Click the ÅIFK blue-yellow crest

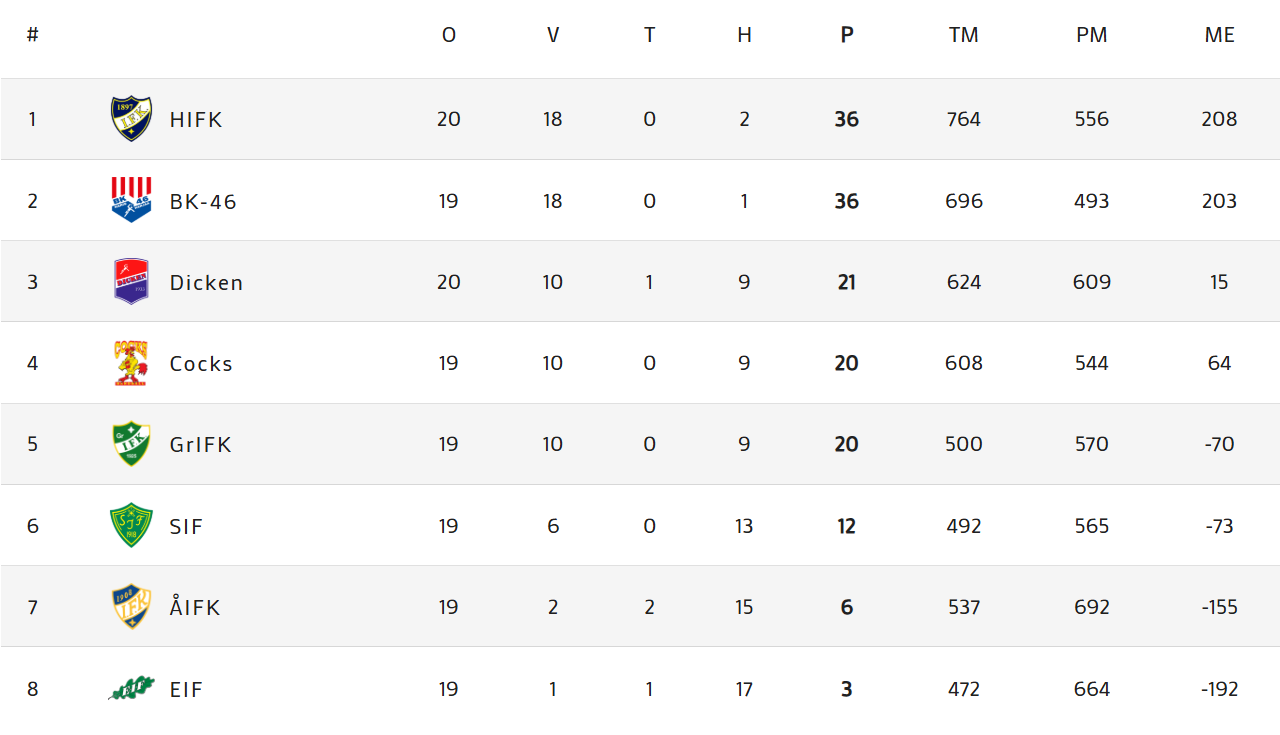pos(131,607)
